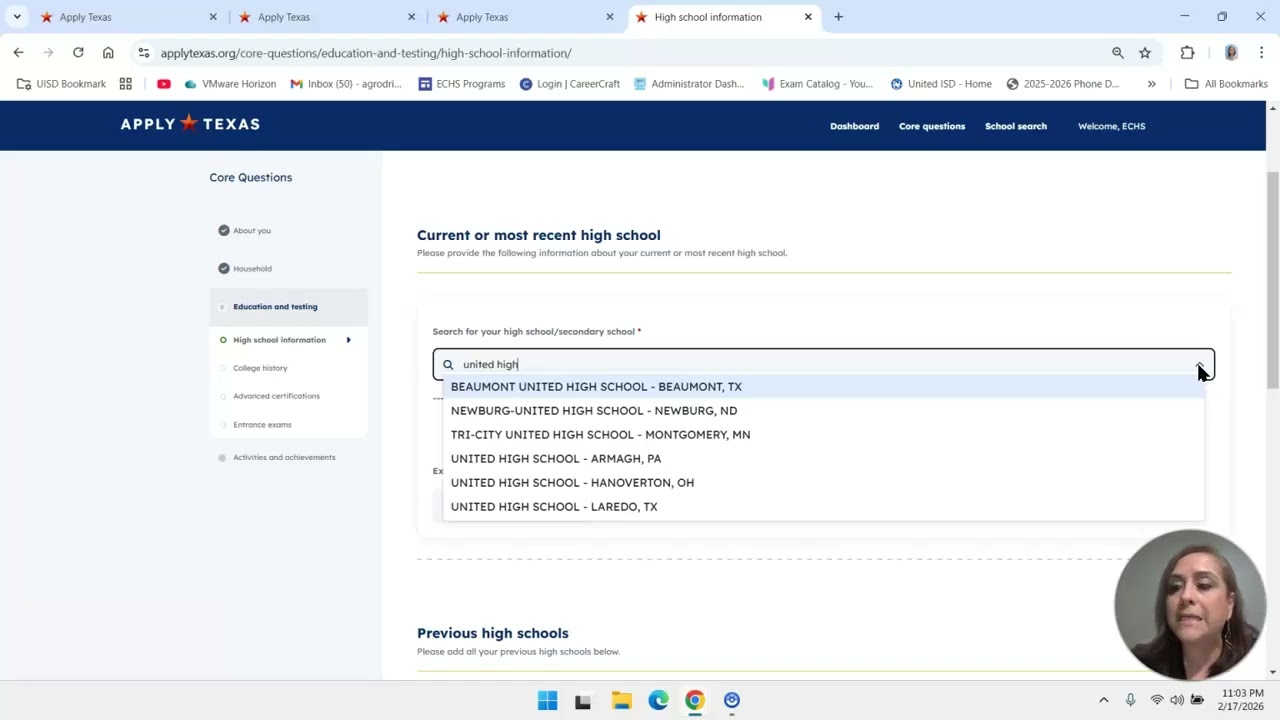Open Activities and achievements sidebar item
This screenshot has height=720, width=1280.
(x=284, y=458)
